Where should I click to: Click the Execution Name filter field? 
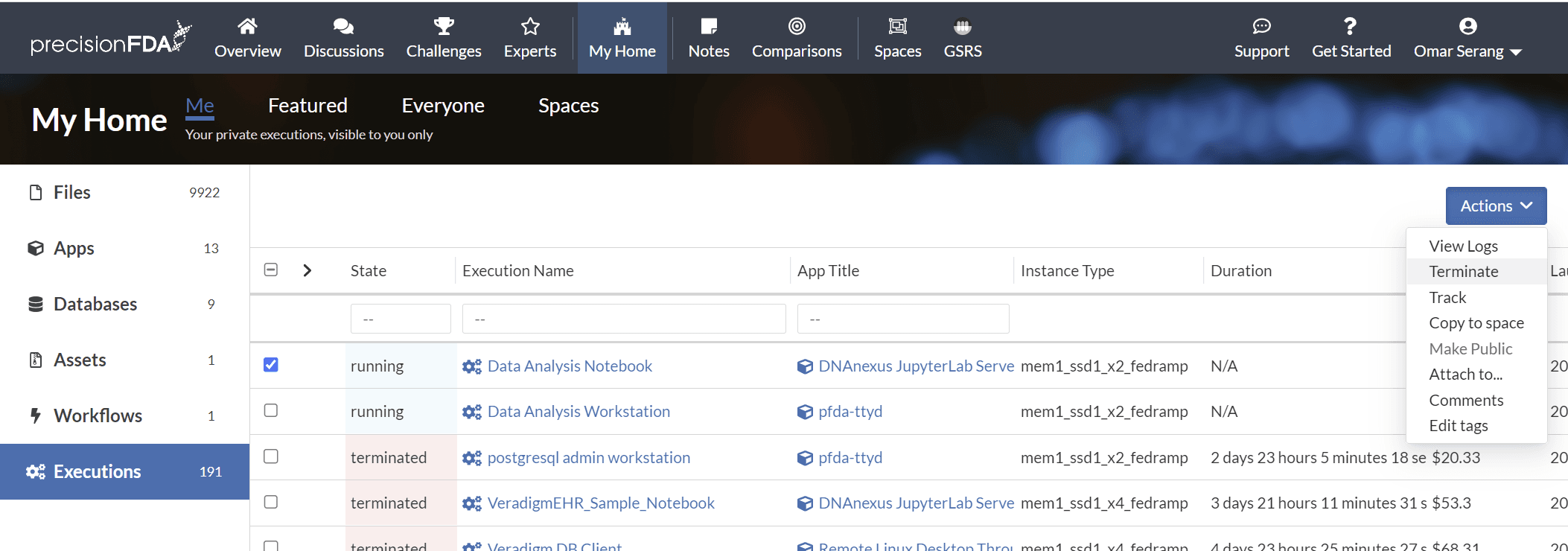click(x=623, y=319)
